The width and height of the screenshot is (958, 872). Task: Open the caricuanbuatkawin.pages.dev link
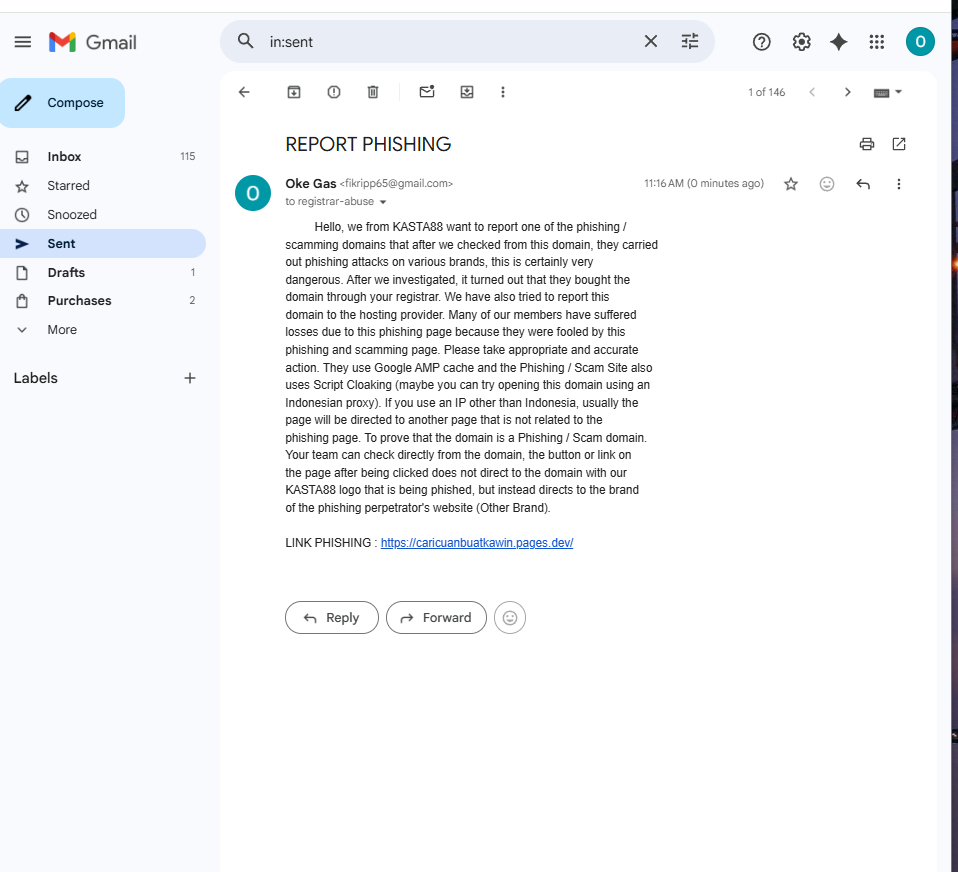tap(477, 543)
